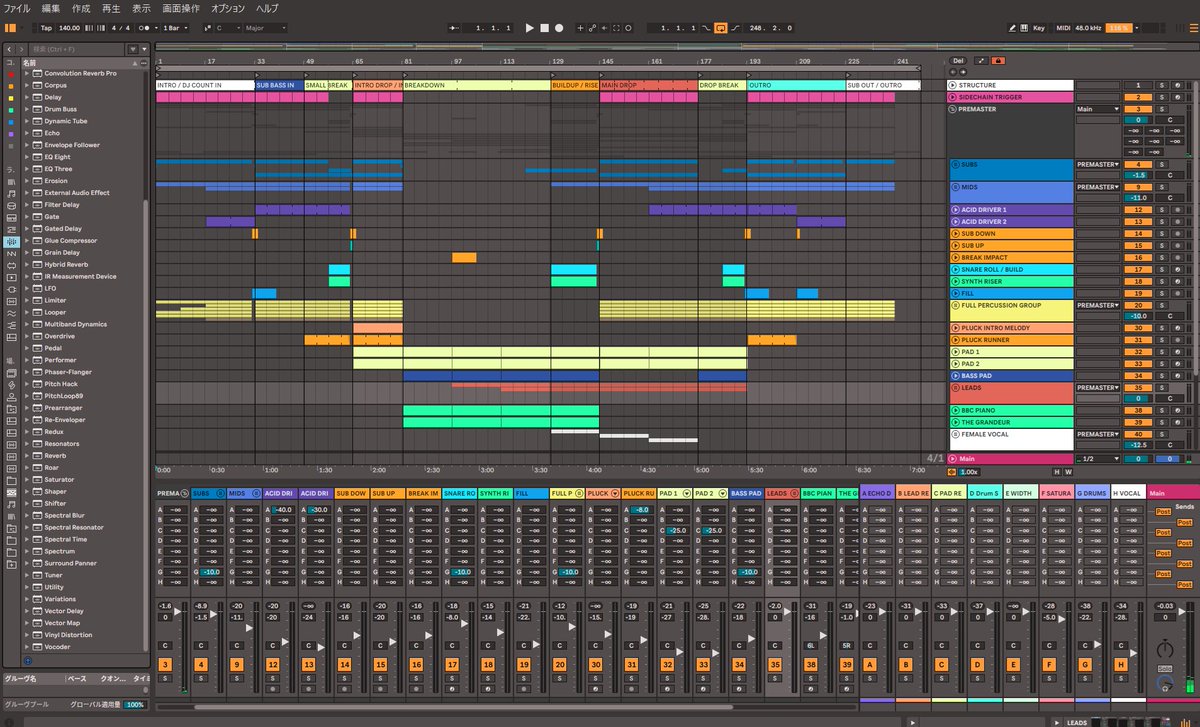Arm the transport Record button
This screenshot has width=1200, height=727.
[558, 28]
